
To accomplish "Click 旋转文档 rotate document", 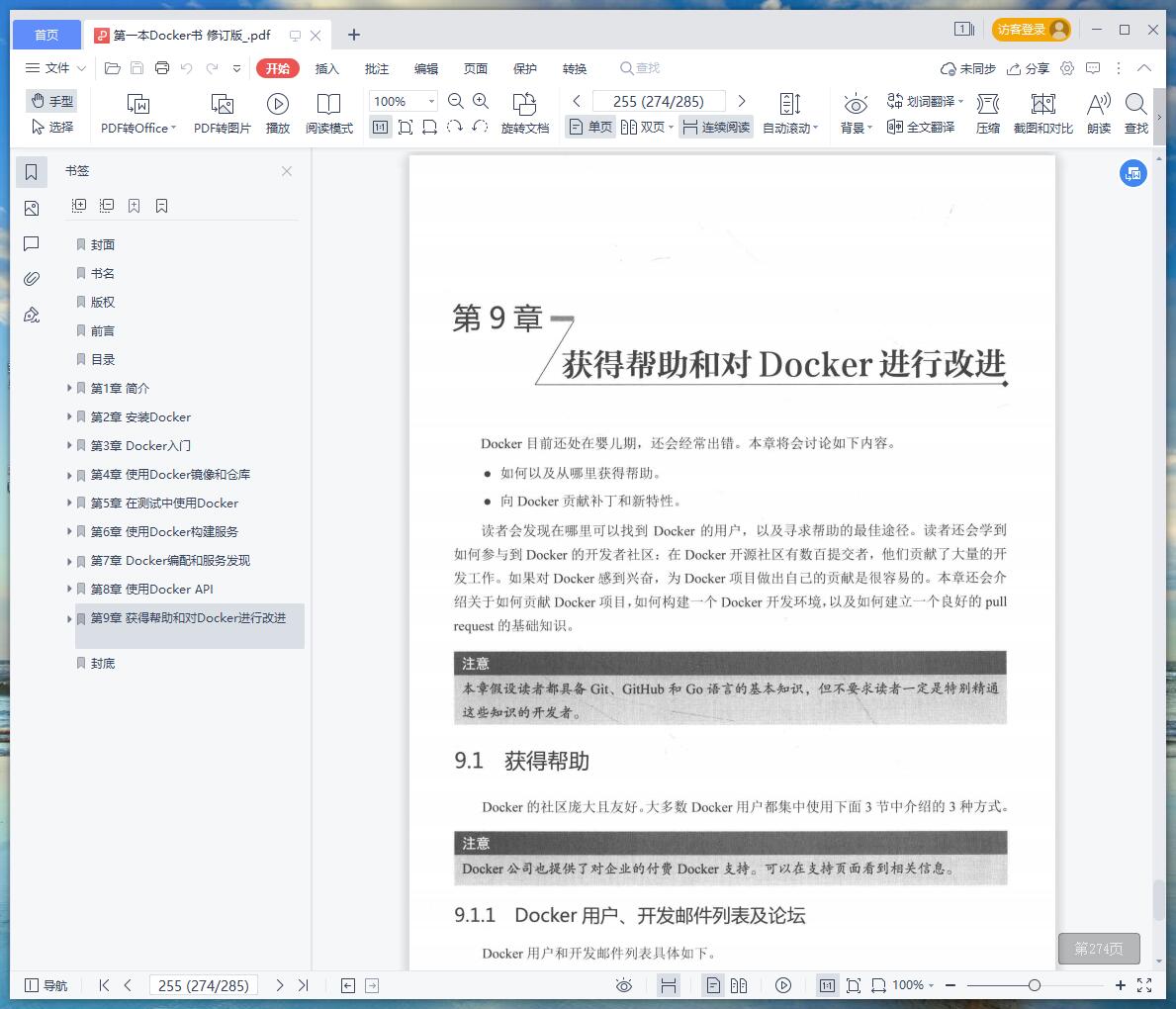I will coord(525,114).
